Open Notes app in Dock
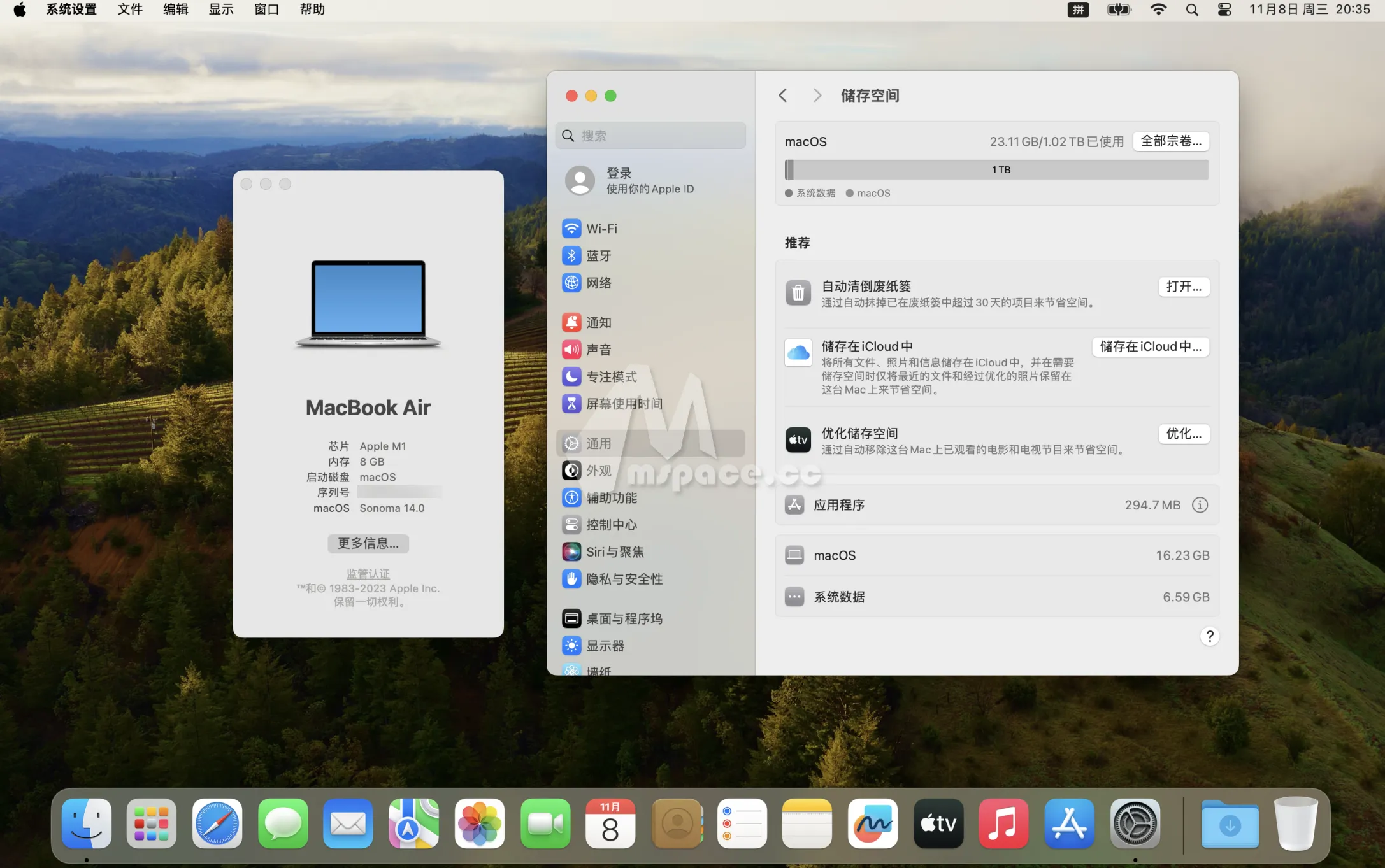Screen dimensions: 1385x868 pyautogui.click(x=807, y=823)
